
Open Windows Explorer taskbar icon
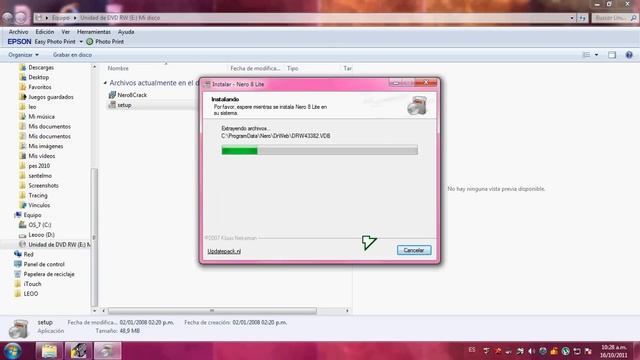coord(49,351)
